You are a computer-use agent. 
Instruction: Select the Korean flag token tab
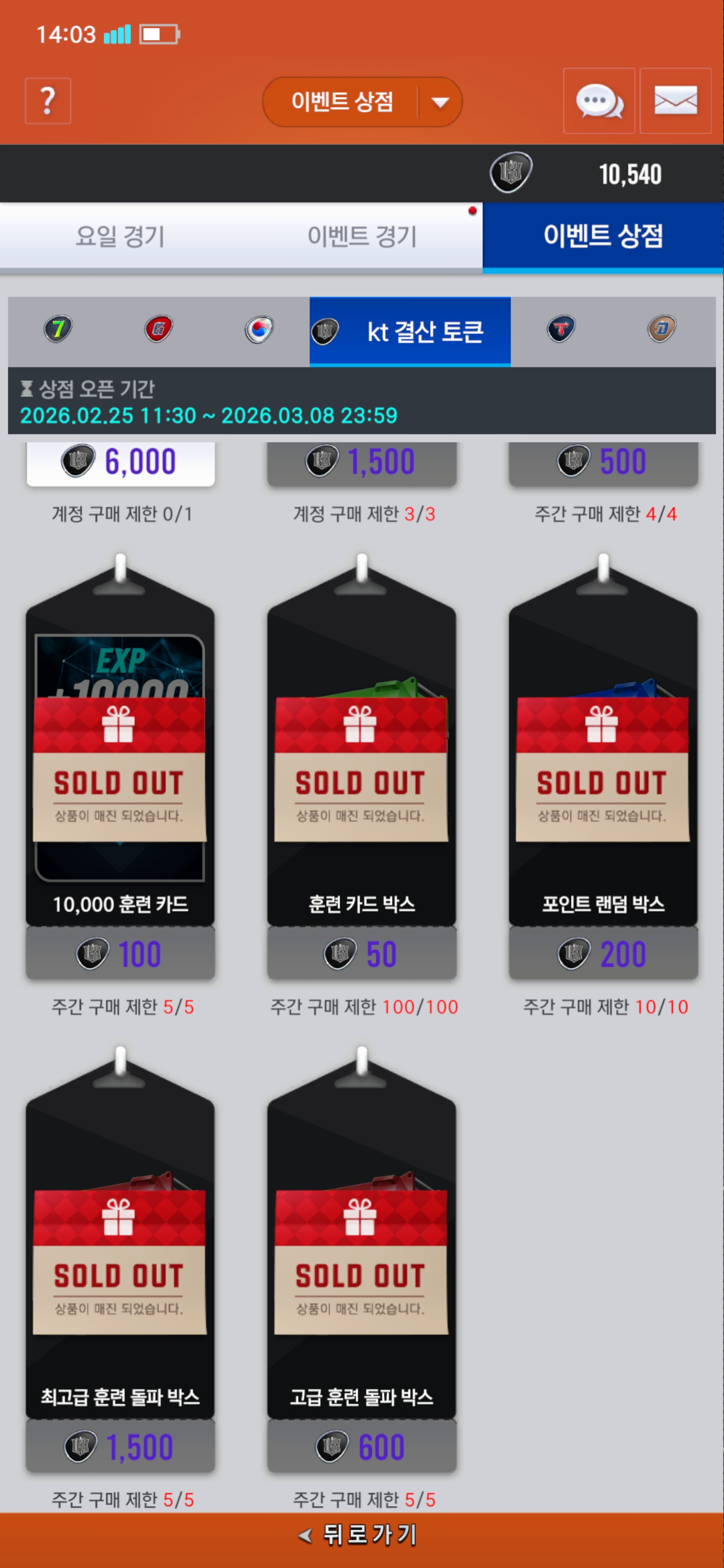tap(259, 330)
